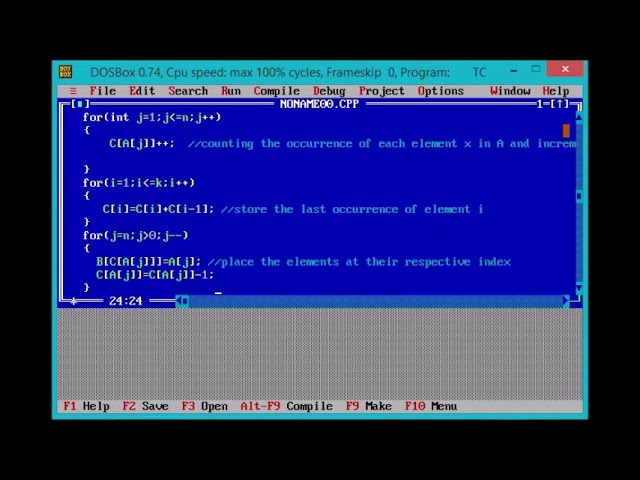640x480 pixels.
Task: Click the line 'for(int j=1;j<=n;j++)'
Action: coord(152,118)
